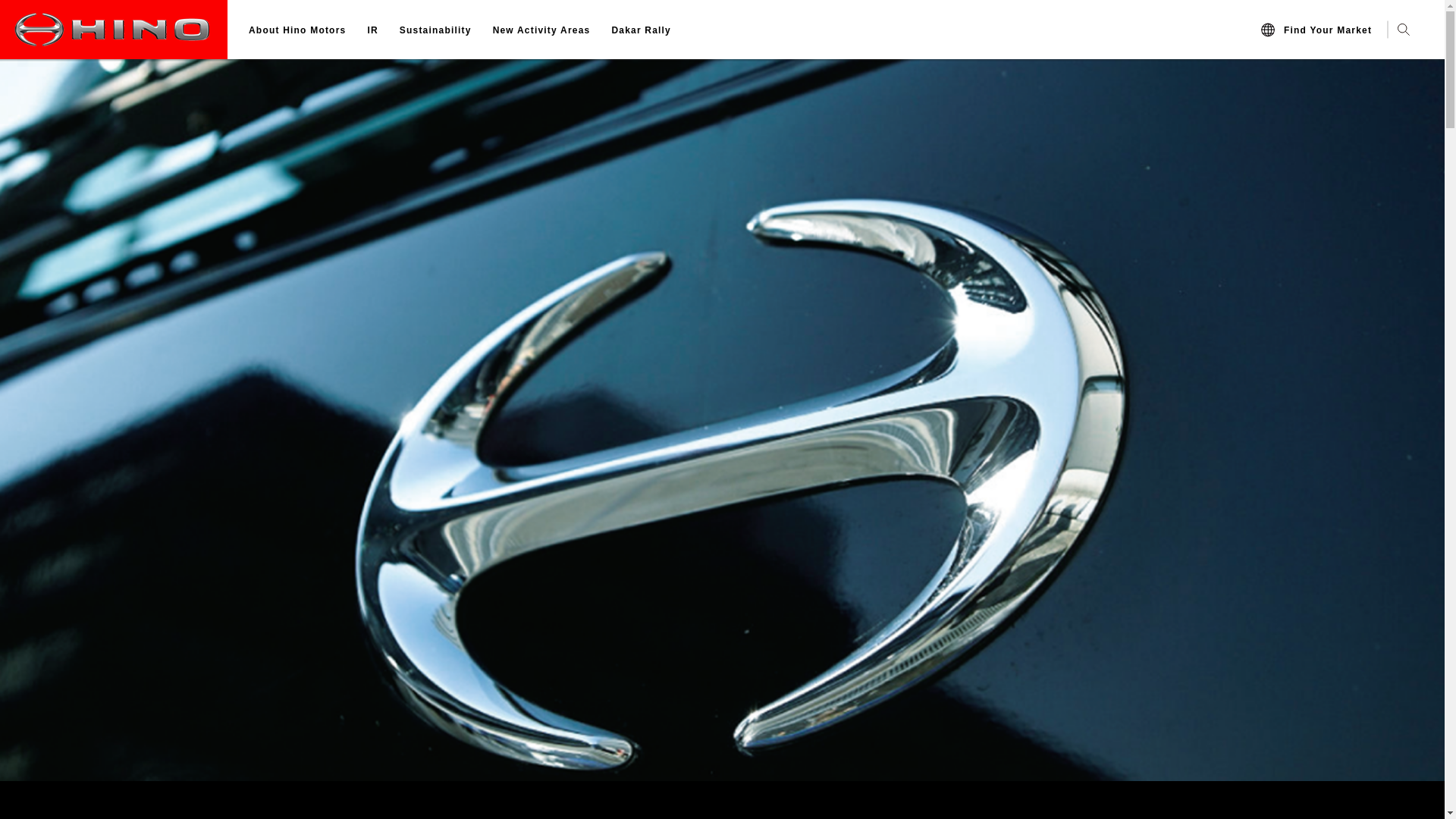This screenshot has width=1456, height=819.
Task: Select the Sustainability menu item
Action: (x=435, y=30)
